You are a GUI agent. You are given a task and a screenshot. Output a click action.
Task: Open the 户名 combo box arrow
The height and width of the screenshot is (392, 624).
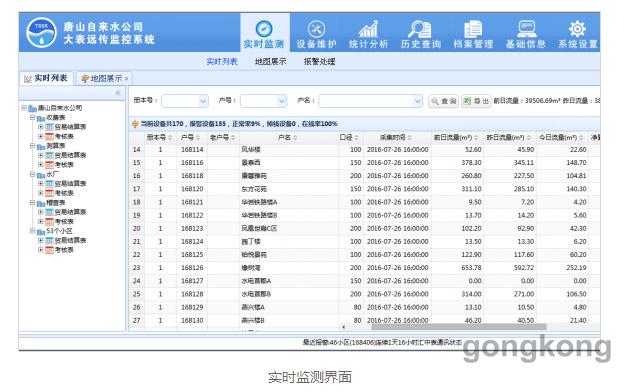pyautogui.click(x=417, y=101)
